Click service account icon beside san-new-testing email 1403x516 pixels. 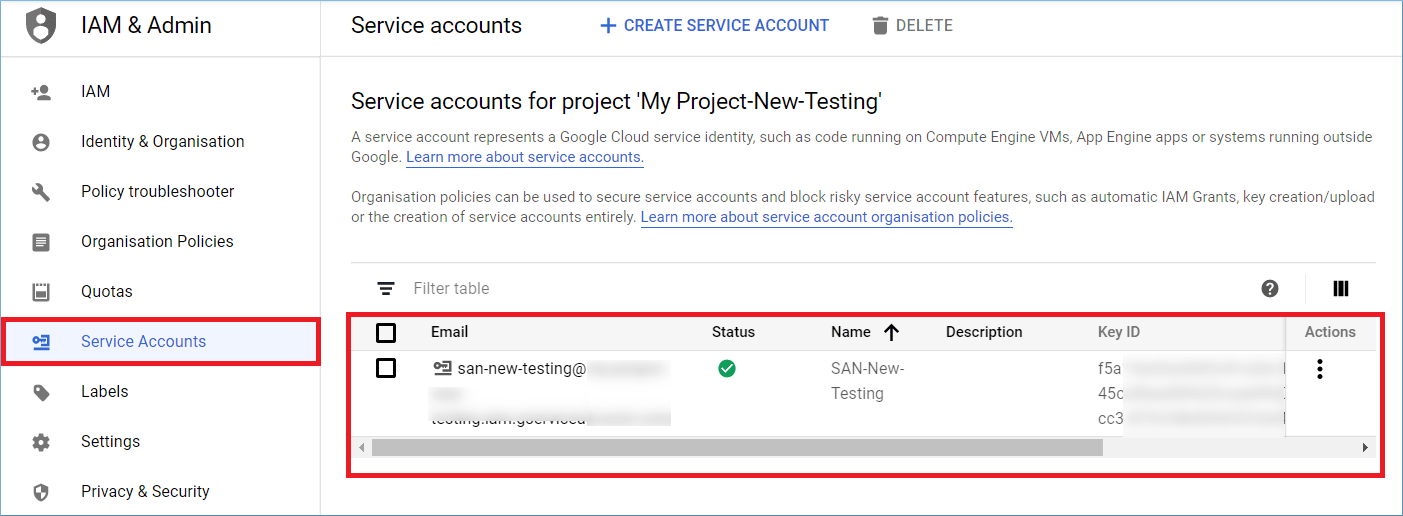pyautogui.click(x=442, y=369)
